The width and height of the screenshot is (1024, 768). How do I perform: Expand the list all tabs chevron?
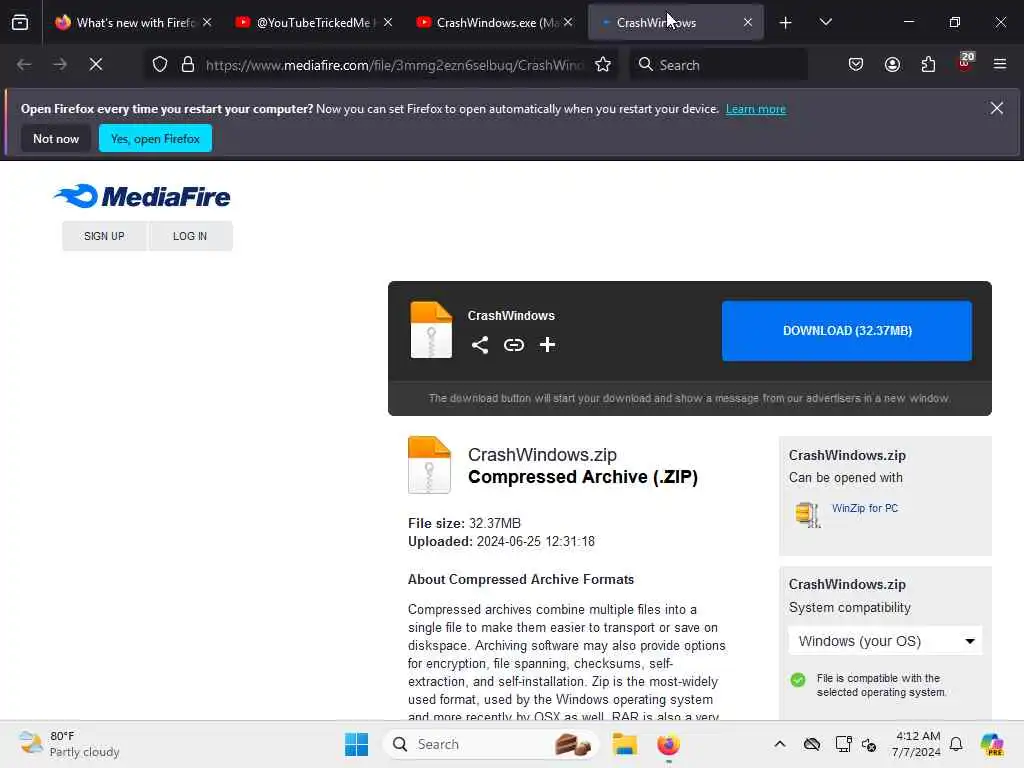(825, 22)
